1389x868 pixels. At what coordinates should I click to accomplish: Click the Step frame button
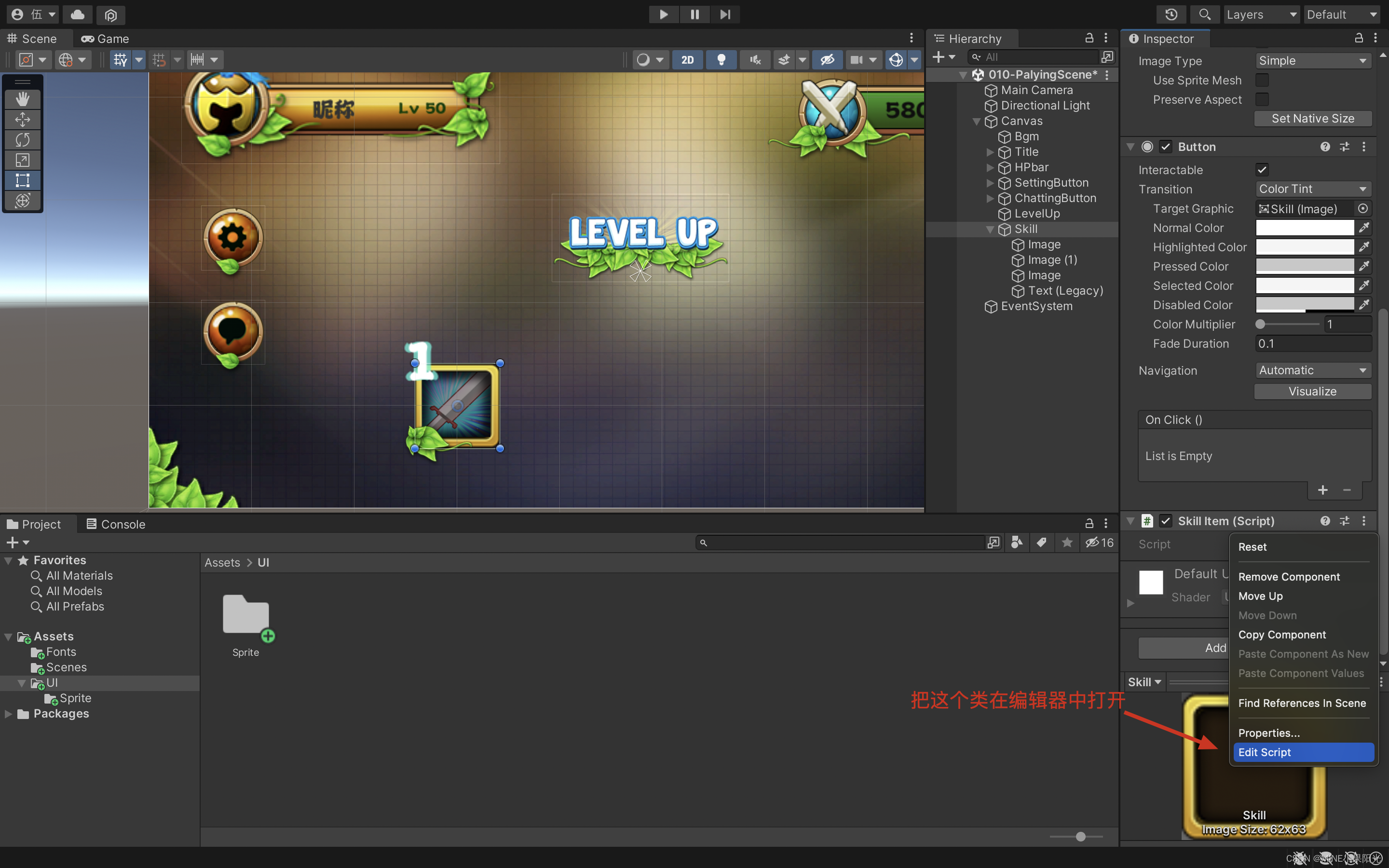pos(725,14)
